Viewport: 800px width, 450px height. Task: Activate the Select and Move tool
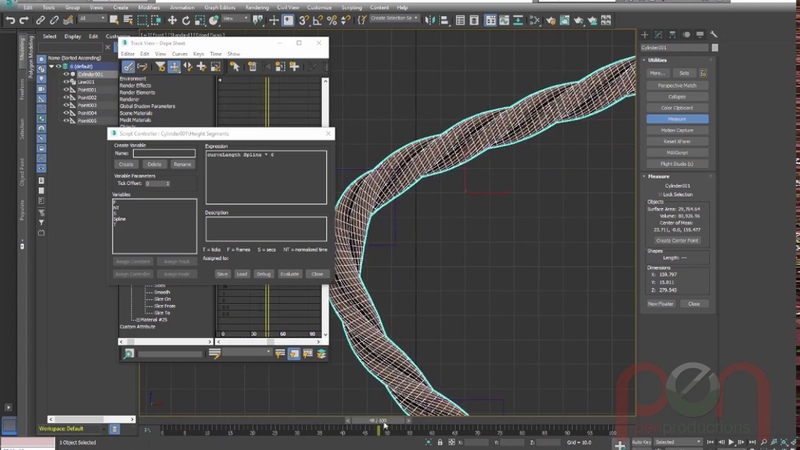point(172,20)
